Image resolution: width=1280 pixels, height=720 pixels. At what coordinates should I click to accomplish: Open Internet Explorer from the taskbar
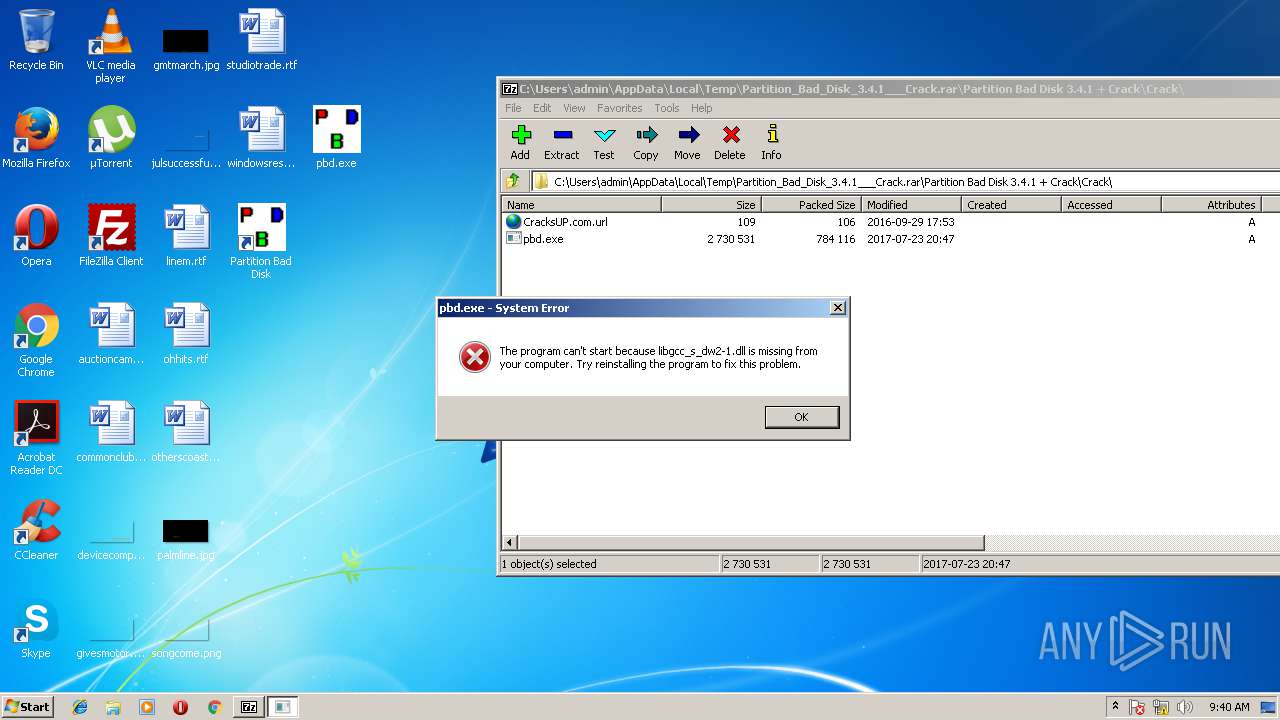pos(80,707)
